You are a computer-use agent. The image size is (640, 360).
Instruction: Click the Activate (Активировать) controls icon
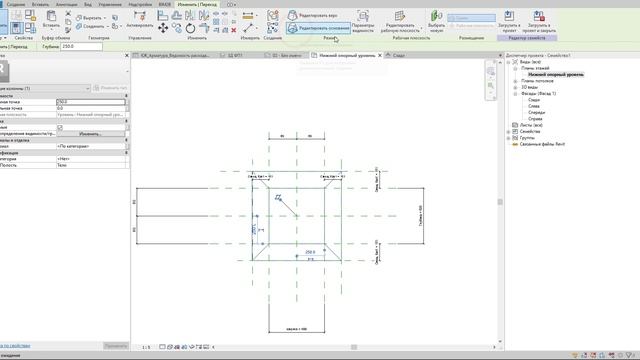(140, 16)
